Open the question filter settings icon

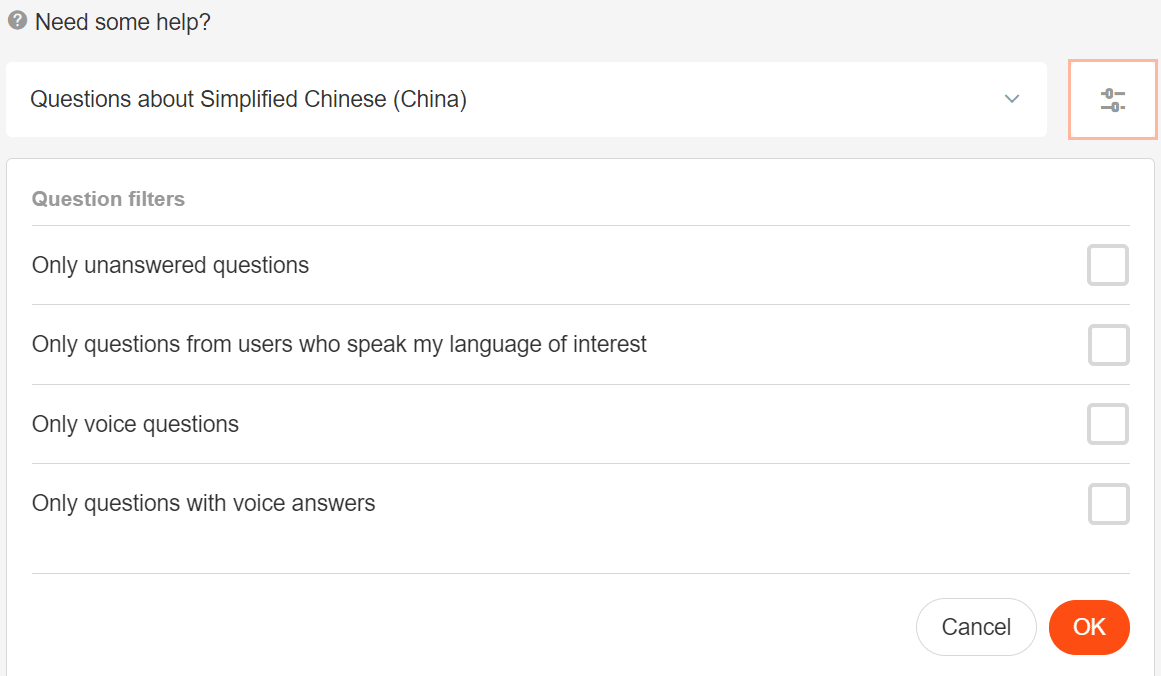[x=1112, y=100]
